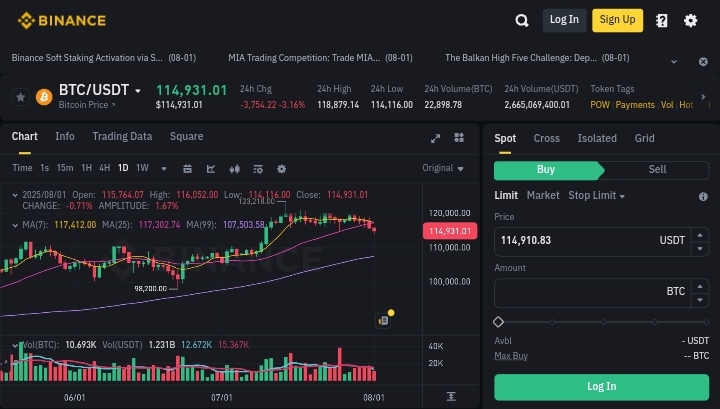
Task: Choose the Limit order type
Action: pos(506,196)
